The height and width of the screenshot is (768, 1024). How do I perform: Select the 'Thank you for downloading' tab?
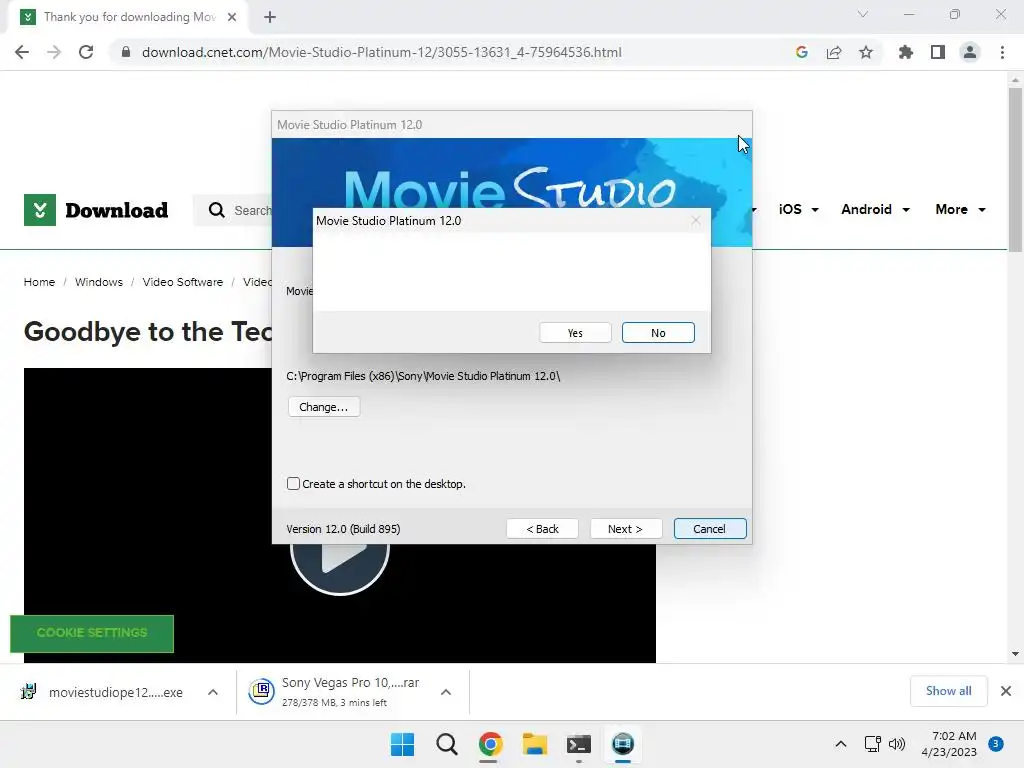(x=127, y=17)
